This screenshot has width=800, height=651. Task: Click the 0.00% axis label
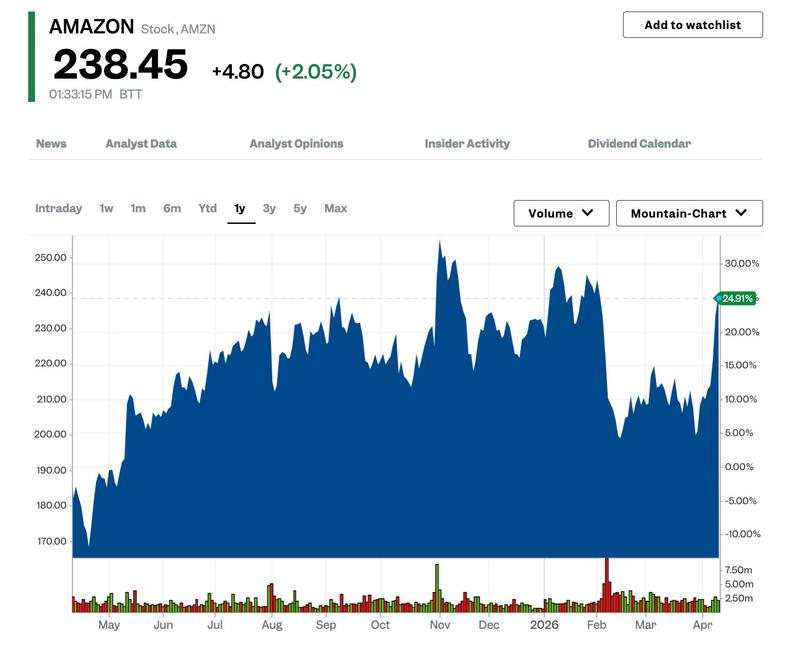(739, 467)
